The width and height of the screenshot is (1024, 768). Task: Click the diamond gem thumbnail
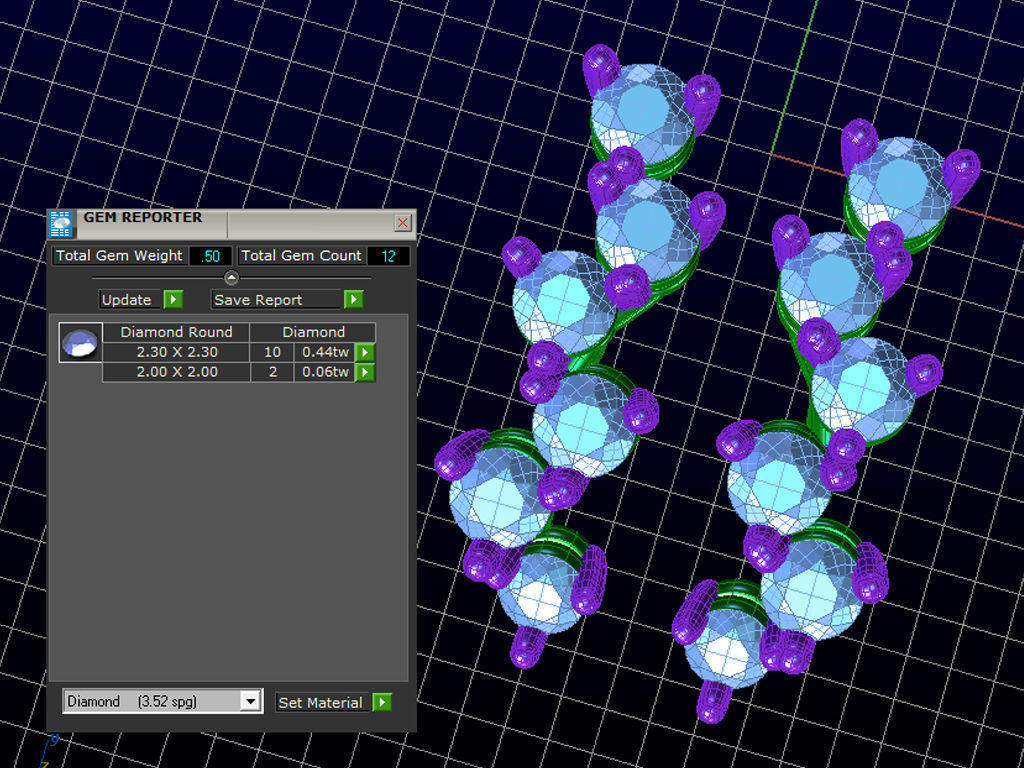point(80,342)
